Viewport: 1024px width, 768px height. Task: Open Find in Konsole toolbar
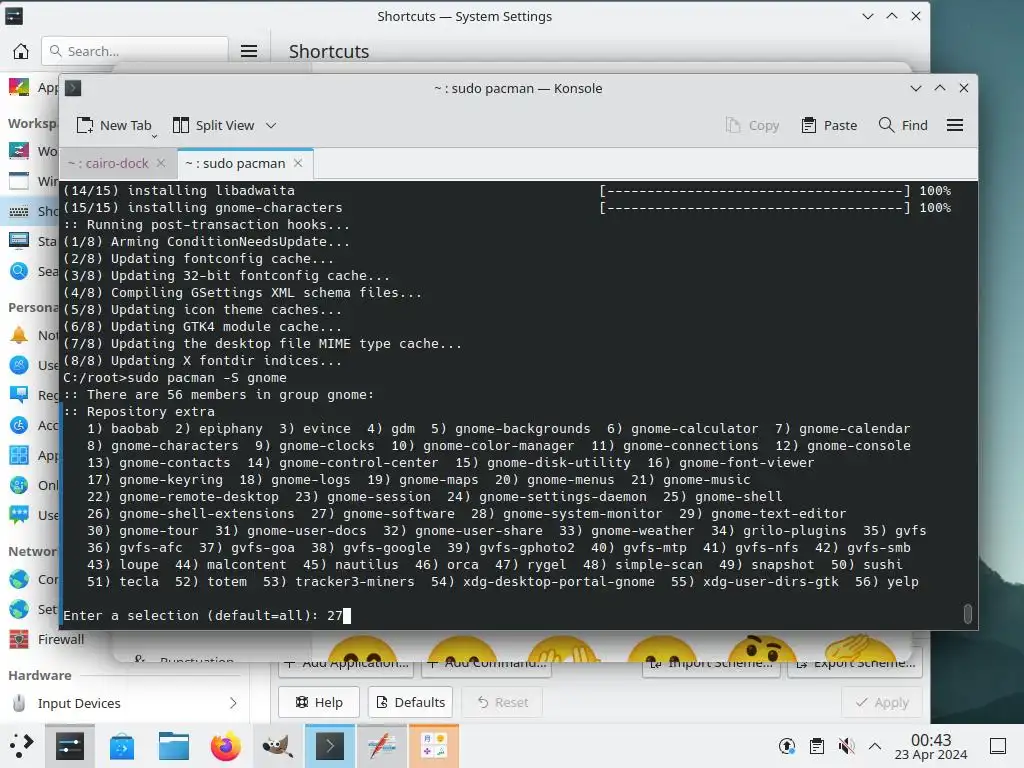[903, 125]
